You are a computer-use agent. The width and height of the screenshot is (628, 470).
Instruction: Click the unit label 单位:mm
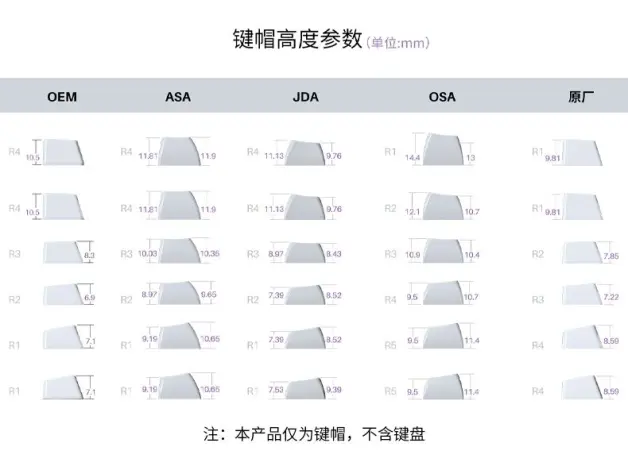click(x=398, y=42)
